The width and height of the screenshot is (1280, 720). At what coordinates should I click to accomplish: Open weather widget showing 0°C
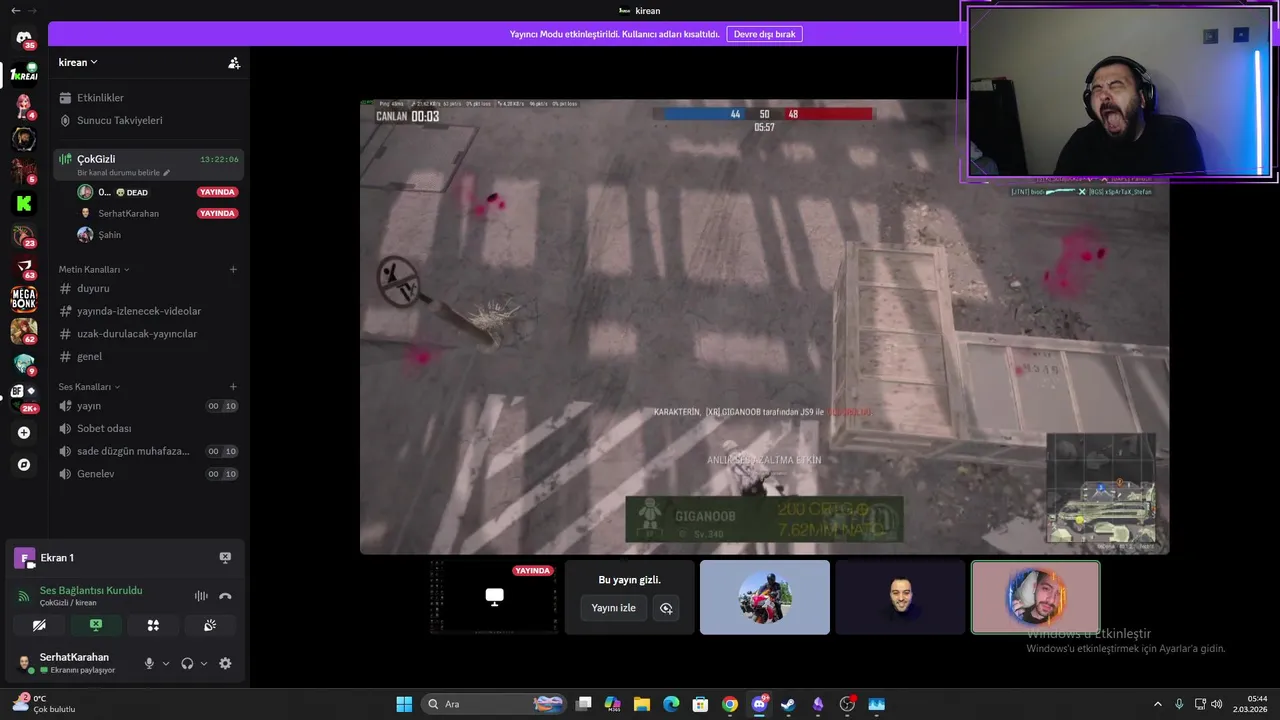pyautogui.click(x=44, y=704)
